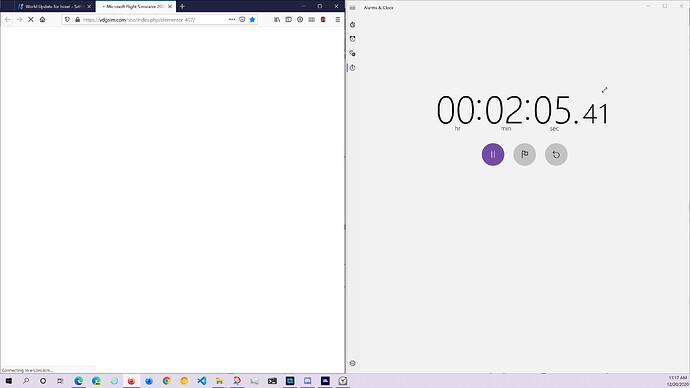
Task: Open Firefox Library
Action: point(277,19)
